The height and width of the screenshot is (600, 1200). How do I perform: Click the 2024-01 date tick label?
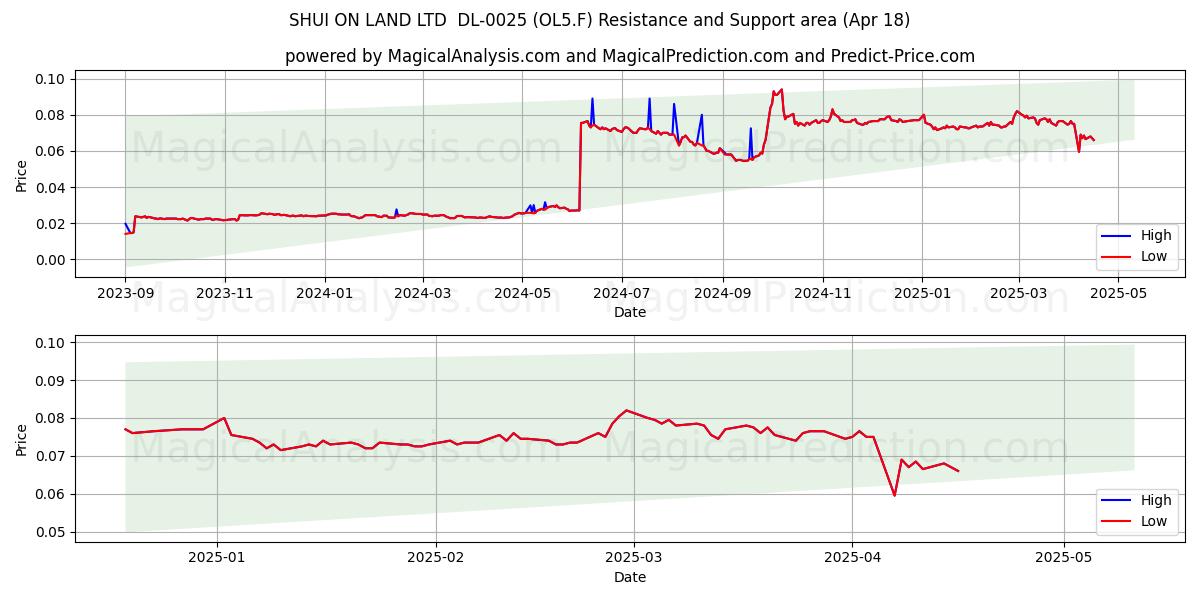click(x=325, y=294)
